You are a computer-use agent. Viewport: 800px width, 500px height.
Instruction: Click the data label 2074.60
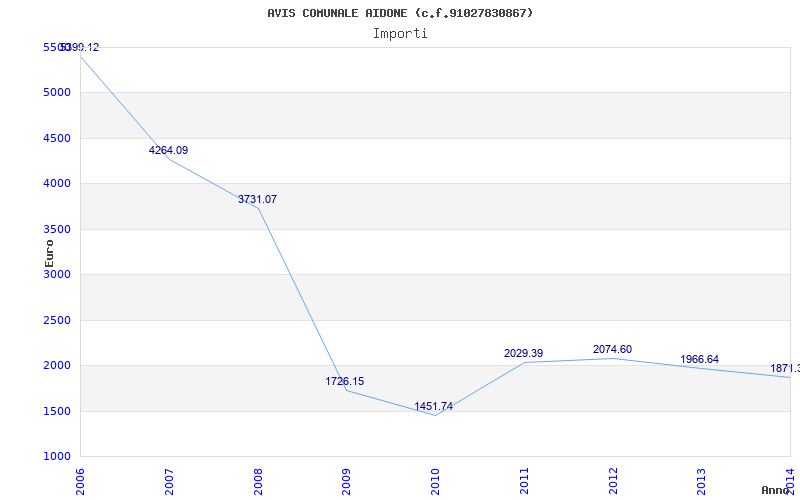pyautogui.click(x=612, y=349)
